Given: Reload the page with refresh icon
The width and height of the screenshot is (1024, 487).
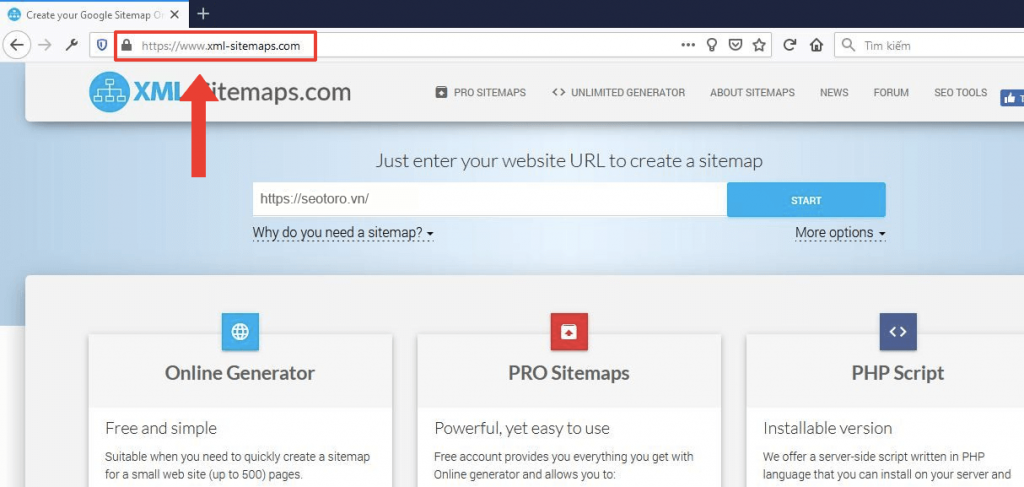Looking at the screenshot, I should [x=790, y=45].
